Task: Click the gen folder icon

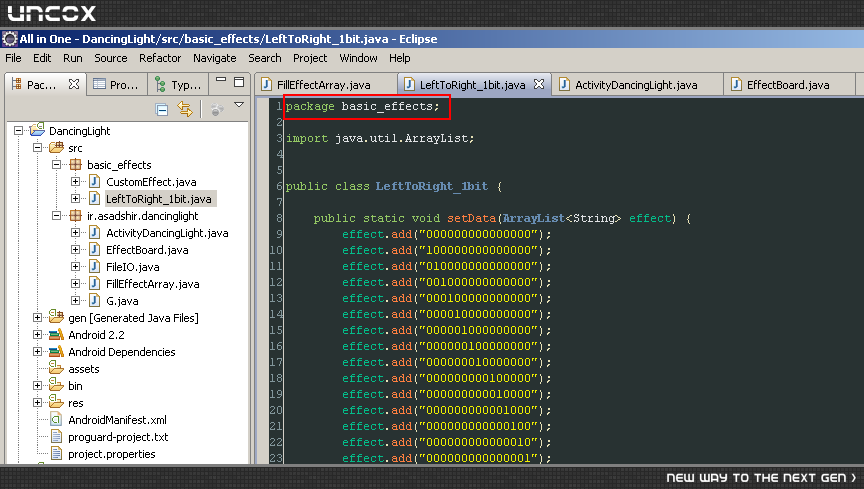Action: [x=56, y=316]
